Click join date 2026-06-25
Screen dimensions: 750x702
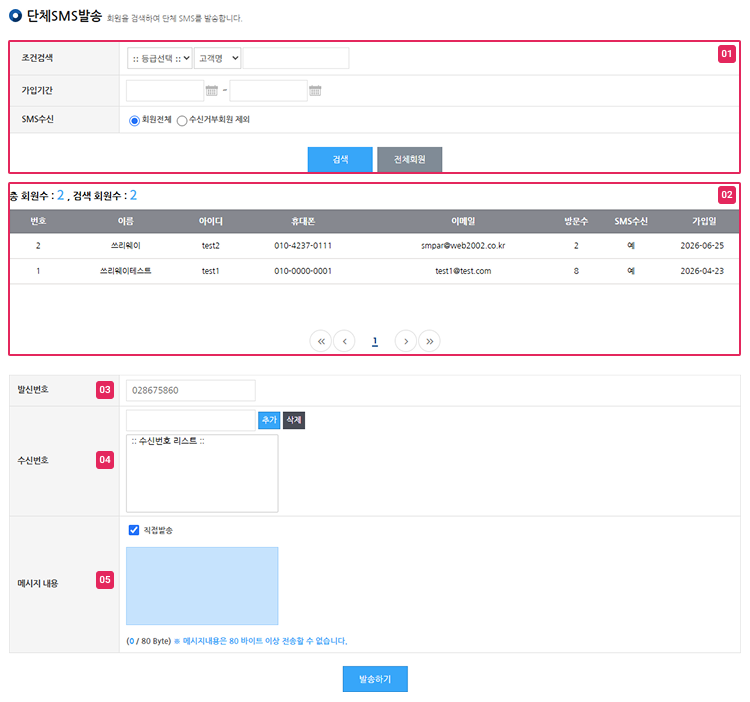(702, 245)
